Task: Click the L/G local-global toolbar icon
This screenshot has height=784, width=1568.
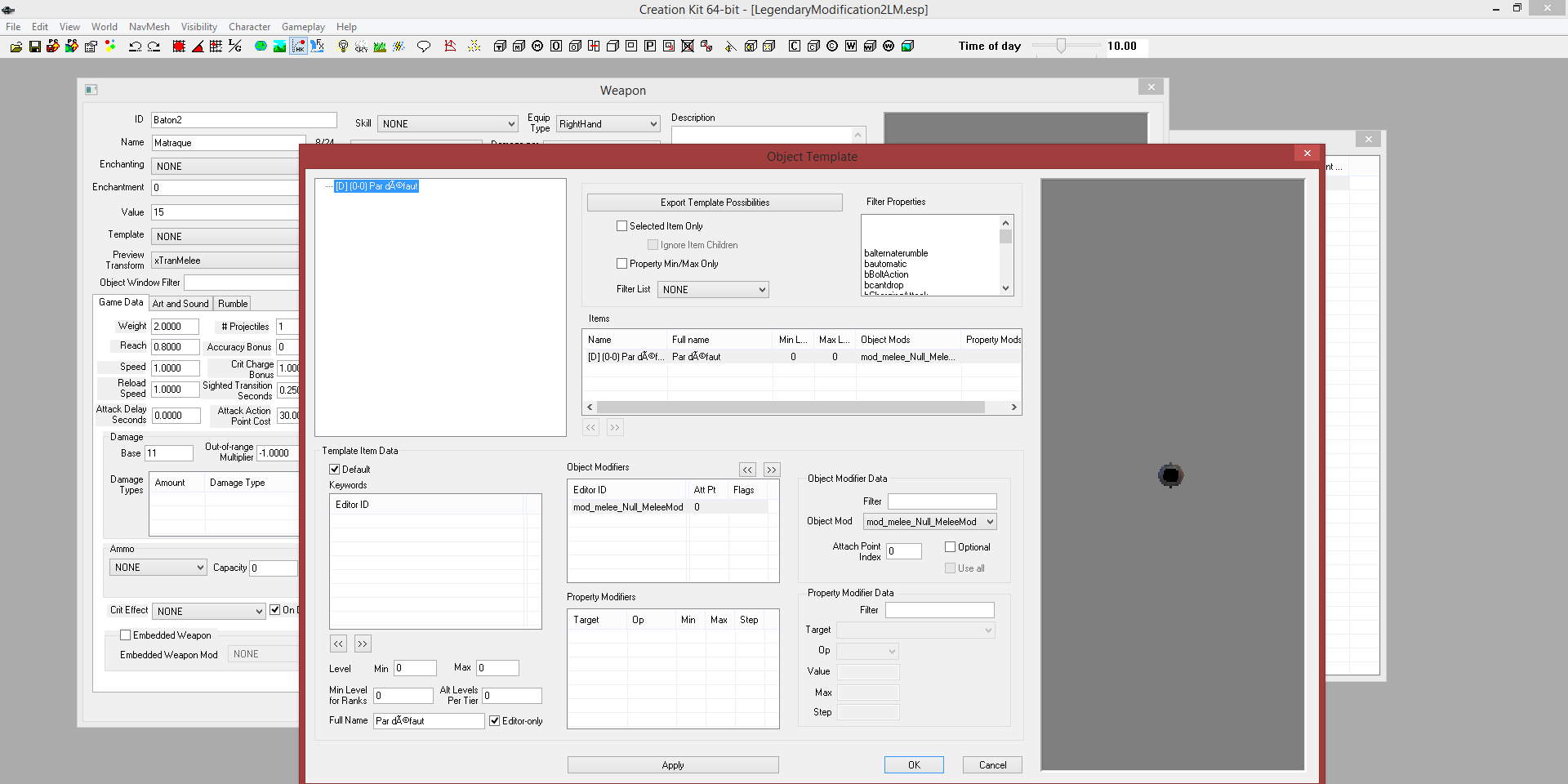Action: pos(235,47)
